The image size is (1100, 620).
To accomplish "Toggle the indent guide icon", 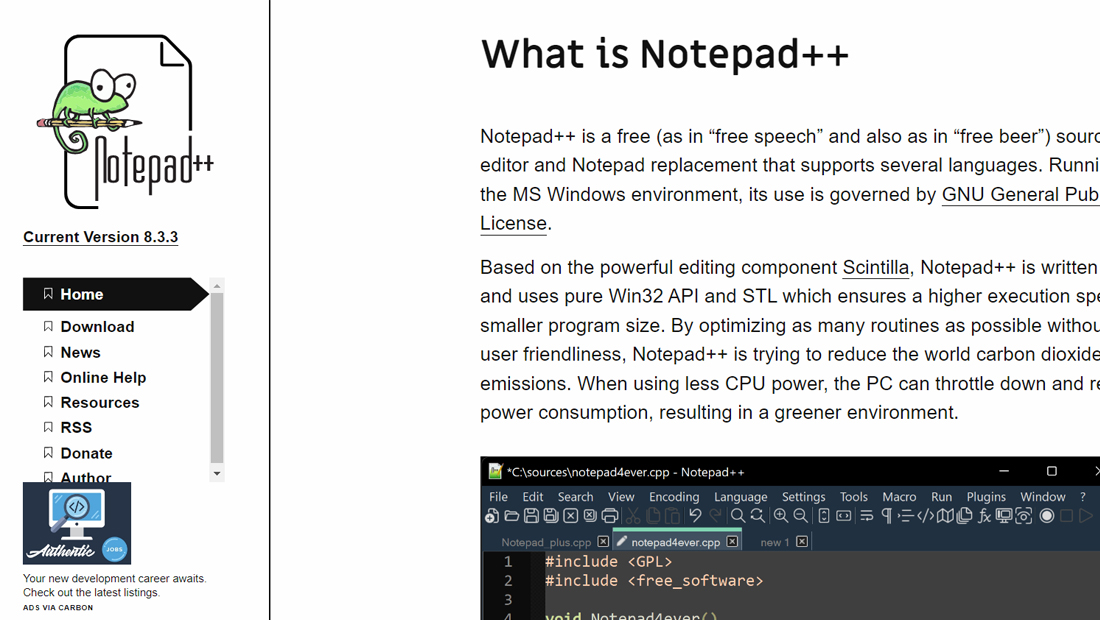I will coord(906,516).
